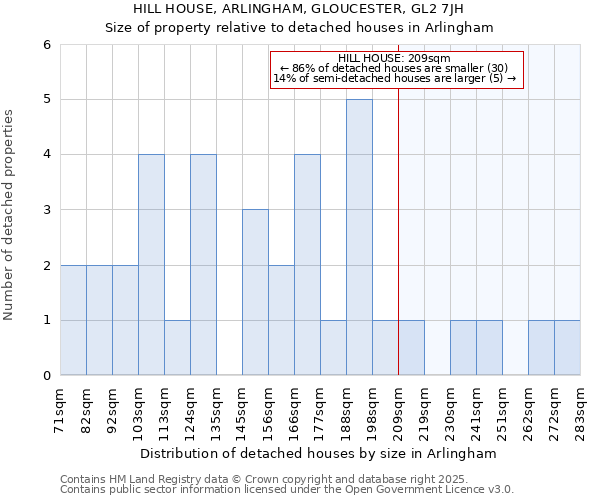Screen dimensions: 600x500
Task: Click the red vertical line marking 209sqm
Action: [399, 250]
